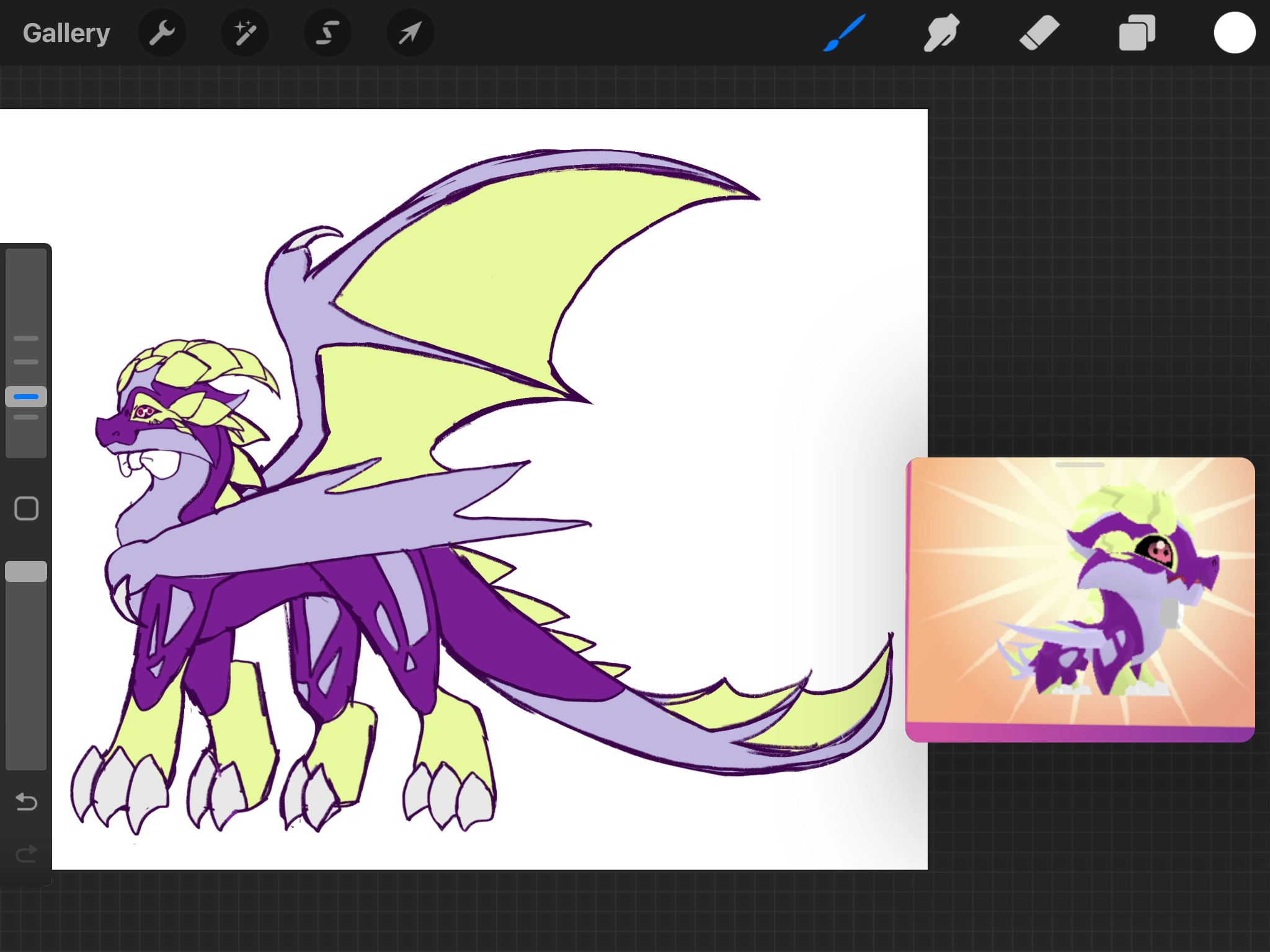Switch to the Smudge tool
Image resolution: width=1270 pixels, height=952 pixels.
click(x=940, y=32)
